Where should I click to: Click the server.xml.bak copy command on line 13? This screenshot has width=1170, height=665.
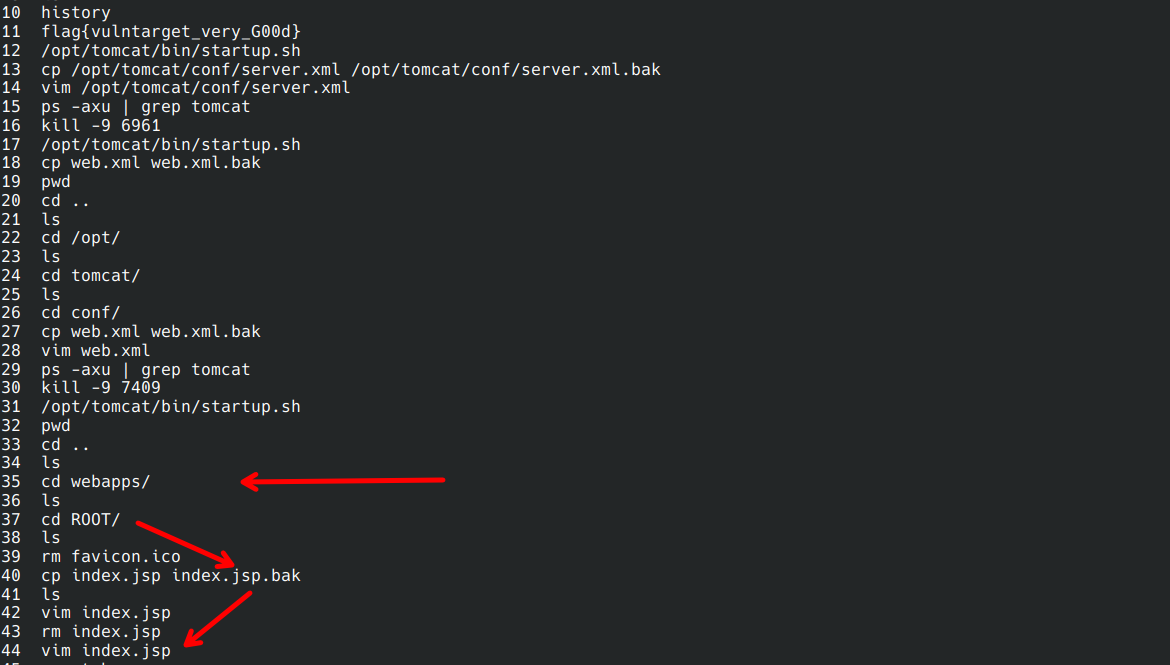click(351, 69)
